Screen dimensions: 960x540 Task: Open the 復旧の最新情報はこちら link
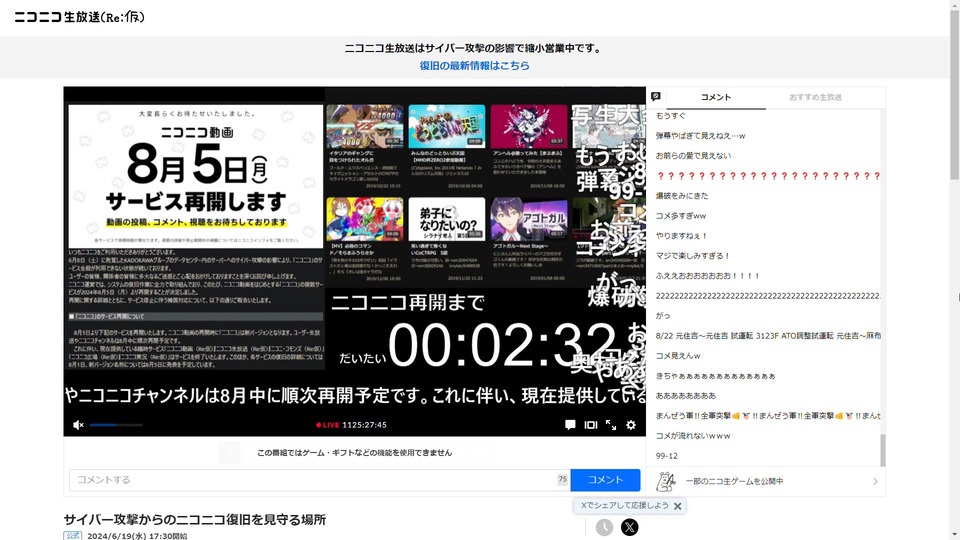point(474,66)
